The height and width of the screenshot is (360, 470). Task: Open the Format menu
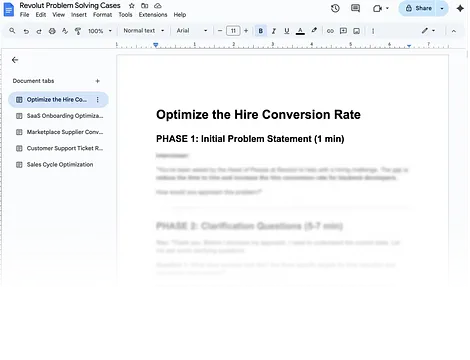click(x=102, y=15)
